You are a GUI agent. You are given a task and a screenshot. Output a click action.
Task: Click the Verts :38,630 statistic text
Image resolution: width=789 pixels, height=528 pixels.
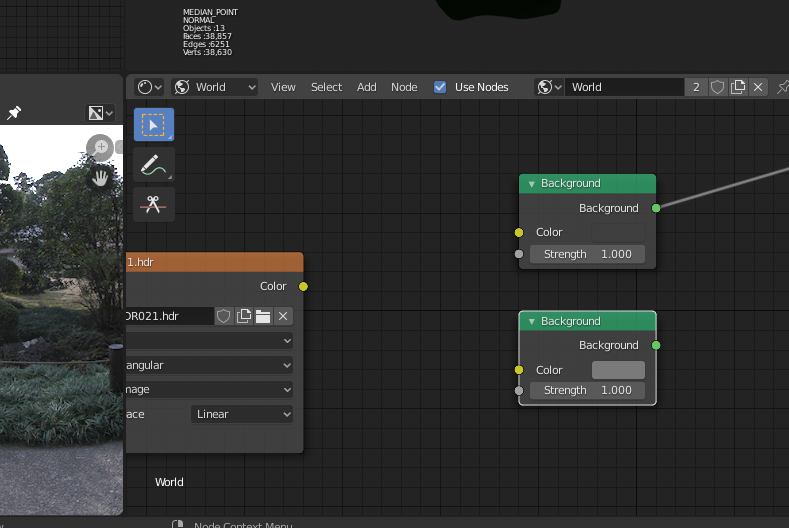(x=207, y=52)
